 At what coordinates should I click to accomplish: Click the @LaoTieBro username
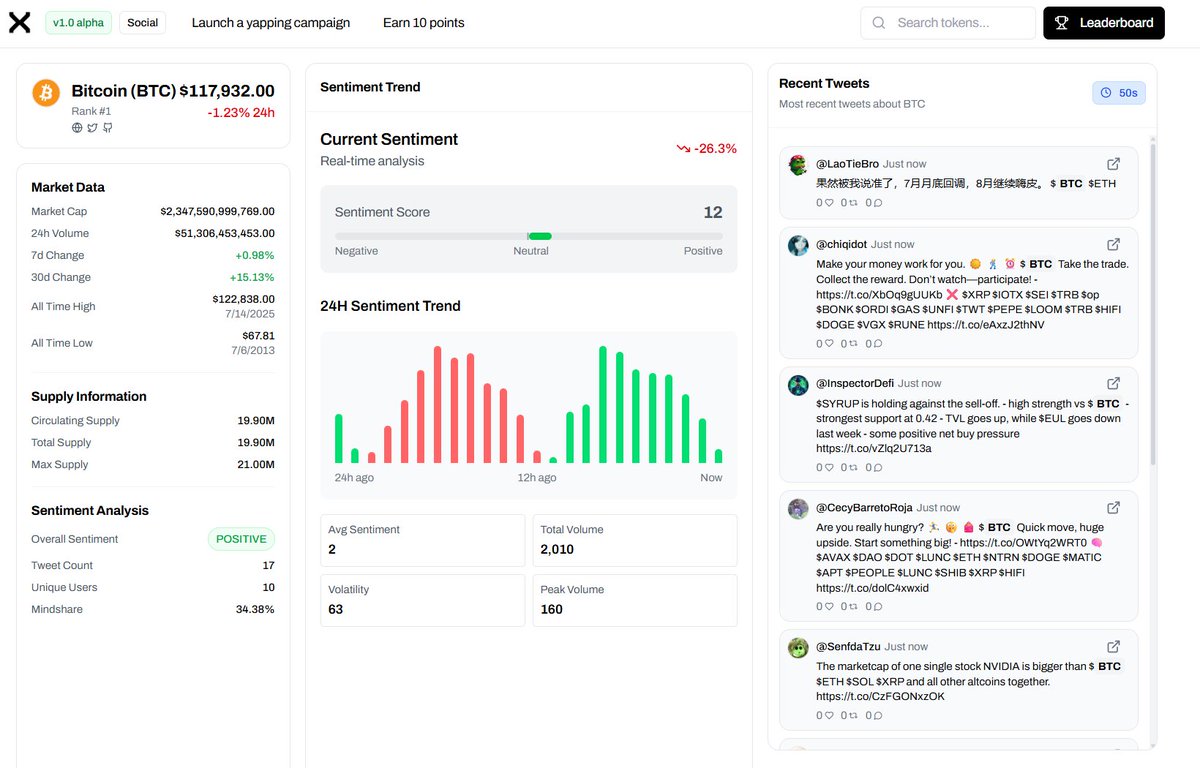click(848, 164)
